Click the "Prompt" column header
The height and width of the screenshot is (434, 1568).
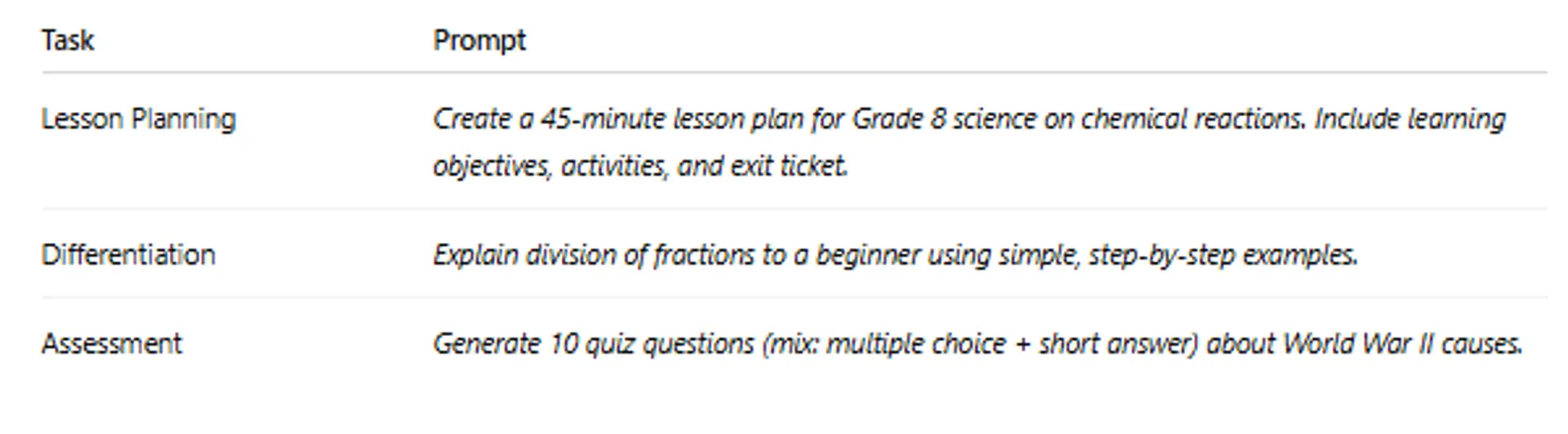click(x=479, y=40)
